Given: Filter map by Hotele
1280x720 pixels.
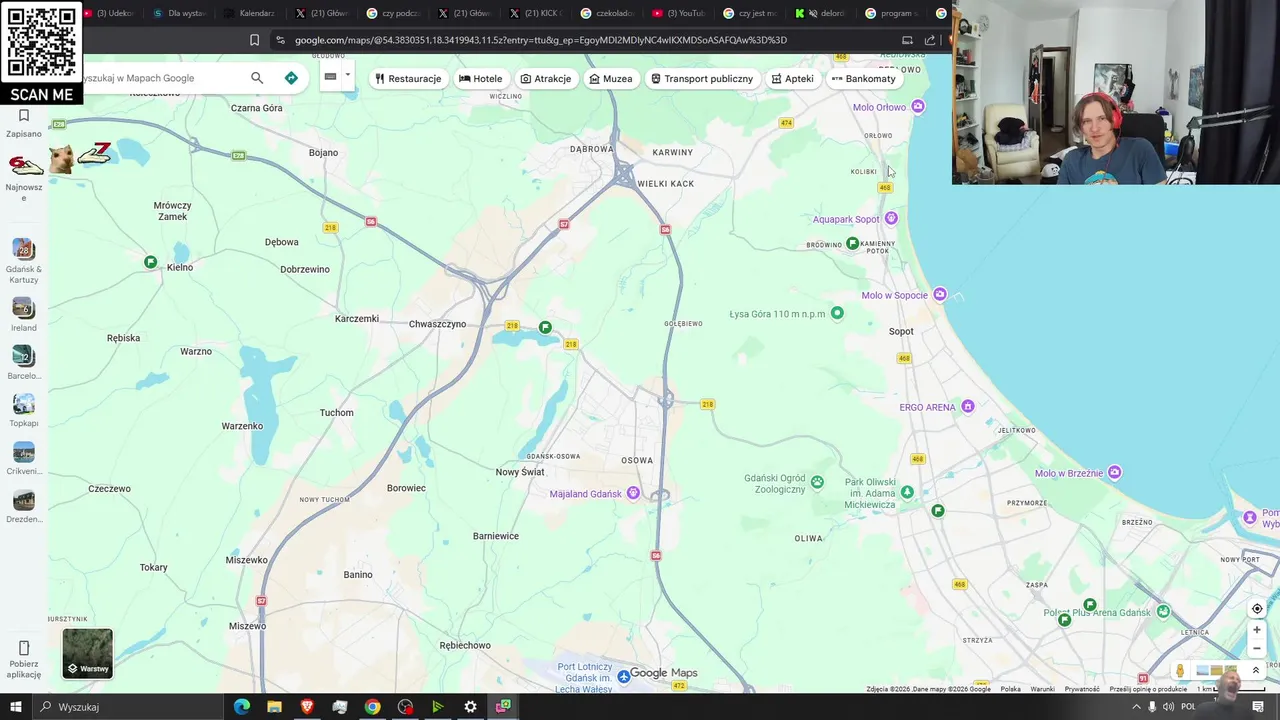Looking at the screenshot, I should tap(480, 79).
